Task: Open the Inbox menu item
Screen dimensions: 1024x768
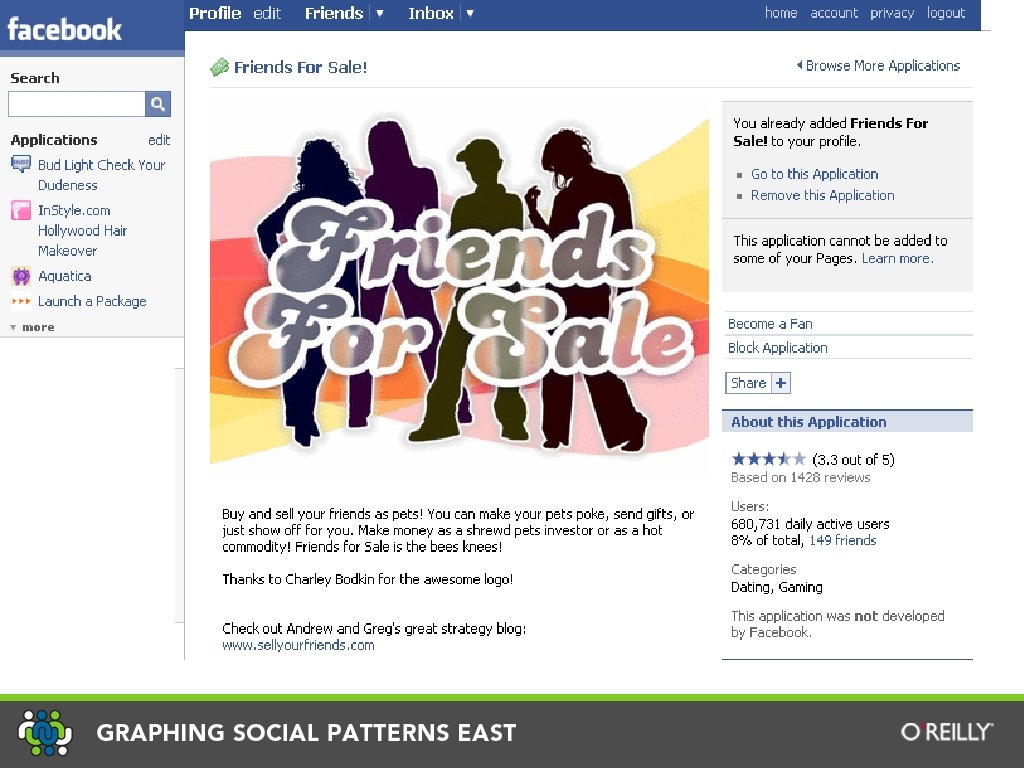Action: (430, 13)
